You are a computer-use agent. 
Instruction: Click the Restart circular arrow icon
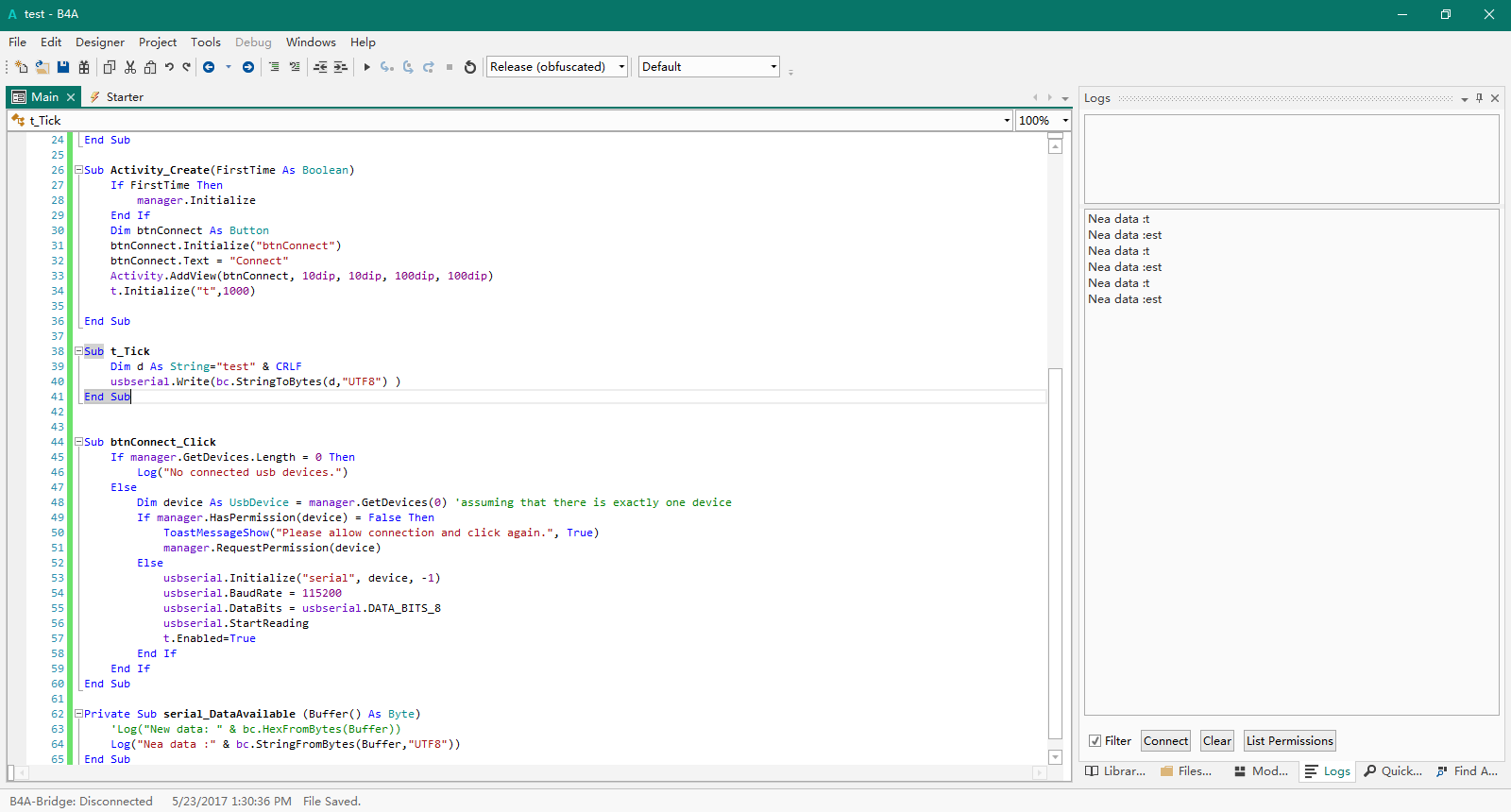[x=470, y=67]
